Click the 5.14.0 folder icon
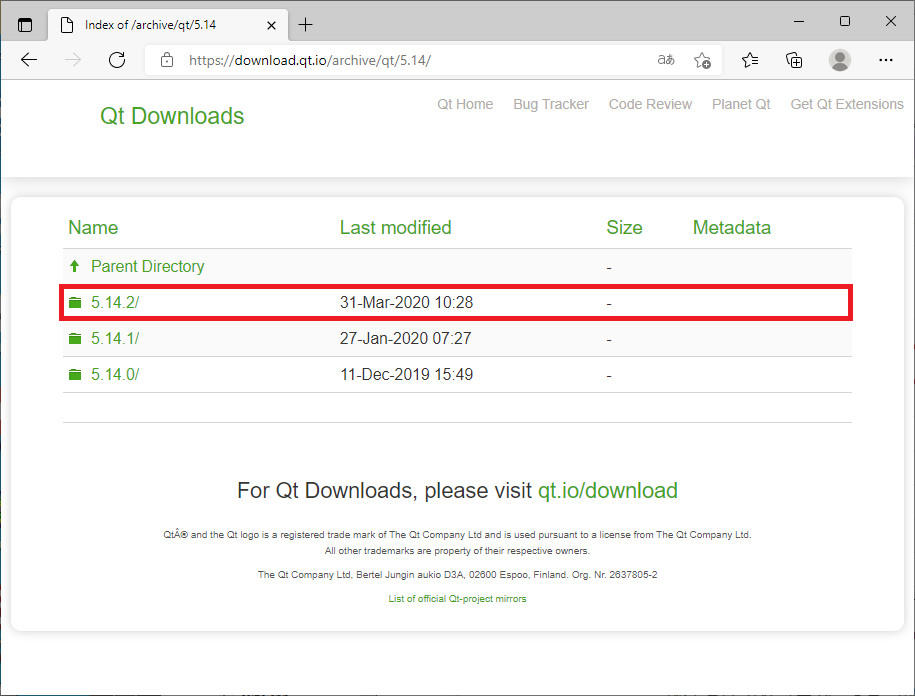The image size is (915, 696). 75,375
